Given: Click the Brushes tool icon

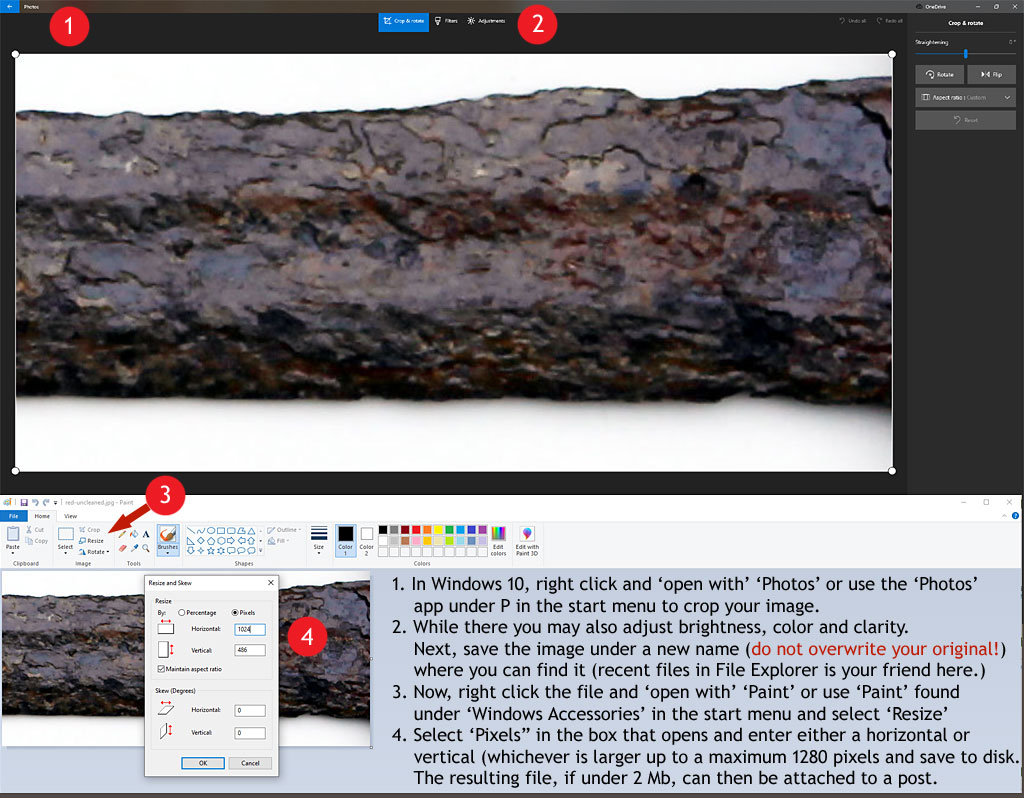Looking at the screenshot, I should (168, 534).
